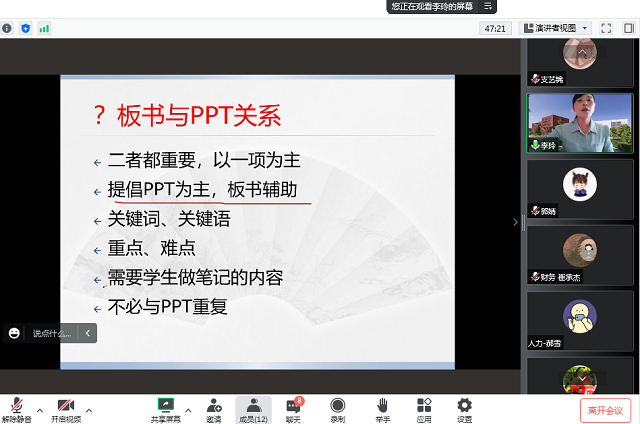Expand audio options next to unmute

click(x=40, y=410)
